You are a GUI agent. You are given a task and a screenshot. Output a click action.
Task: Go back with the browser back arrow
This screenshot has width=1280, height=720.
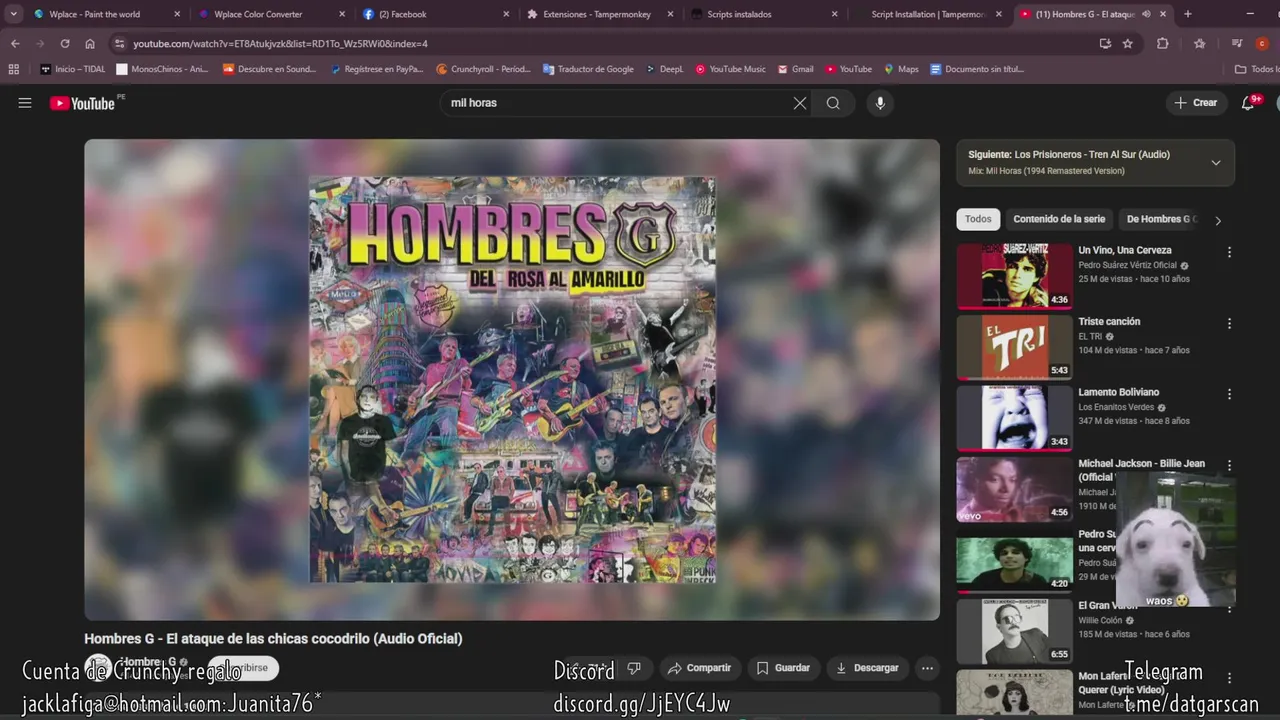pos(15,43)
